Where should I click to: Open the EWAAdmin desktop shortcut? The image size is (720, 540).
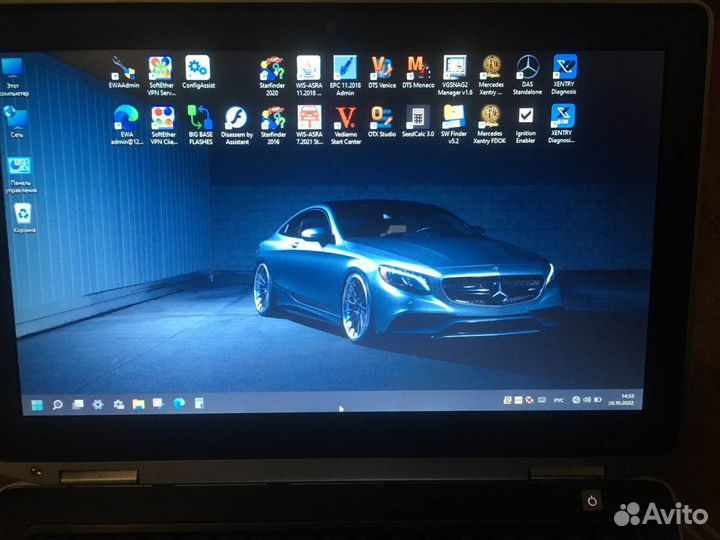pos(124,72)
